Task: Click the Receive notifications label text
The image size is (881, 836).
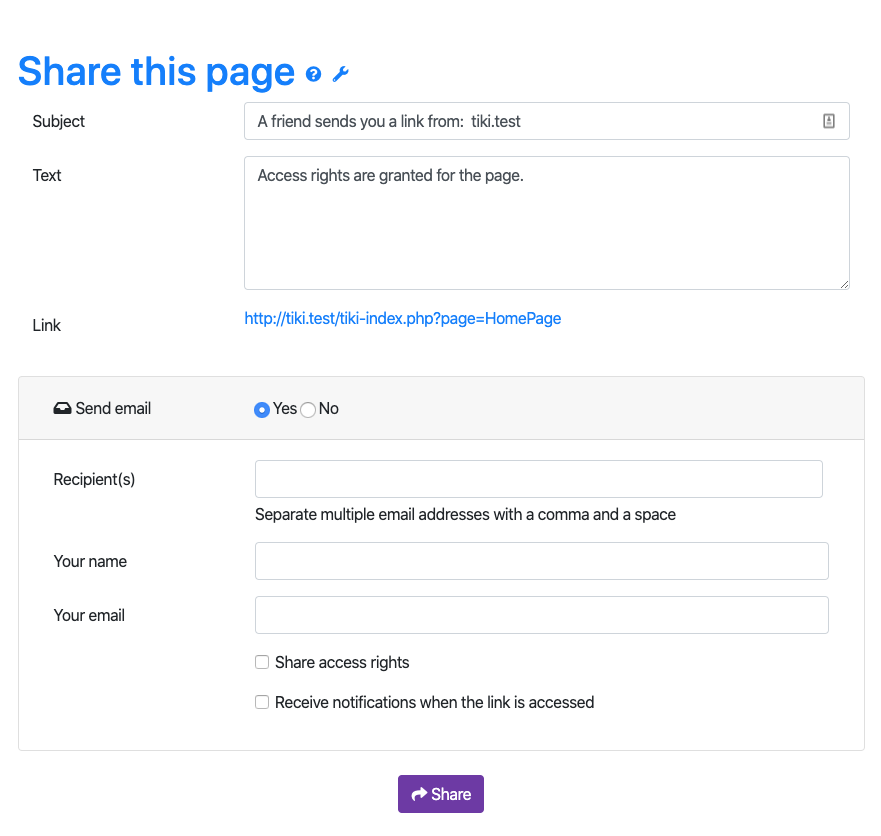Action: tap(434, 702)
